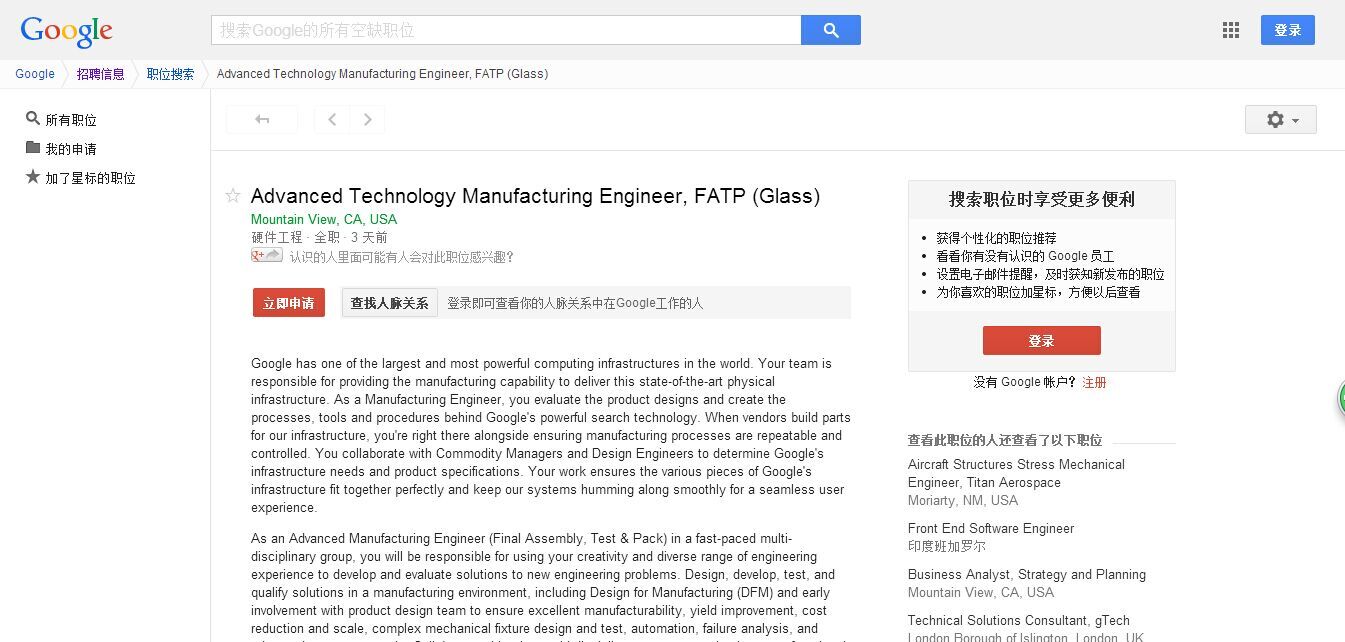Star the FATP Glass job posting

(x=232, y=196)
